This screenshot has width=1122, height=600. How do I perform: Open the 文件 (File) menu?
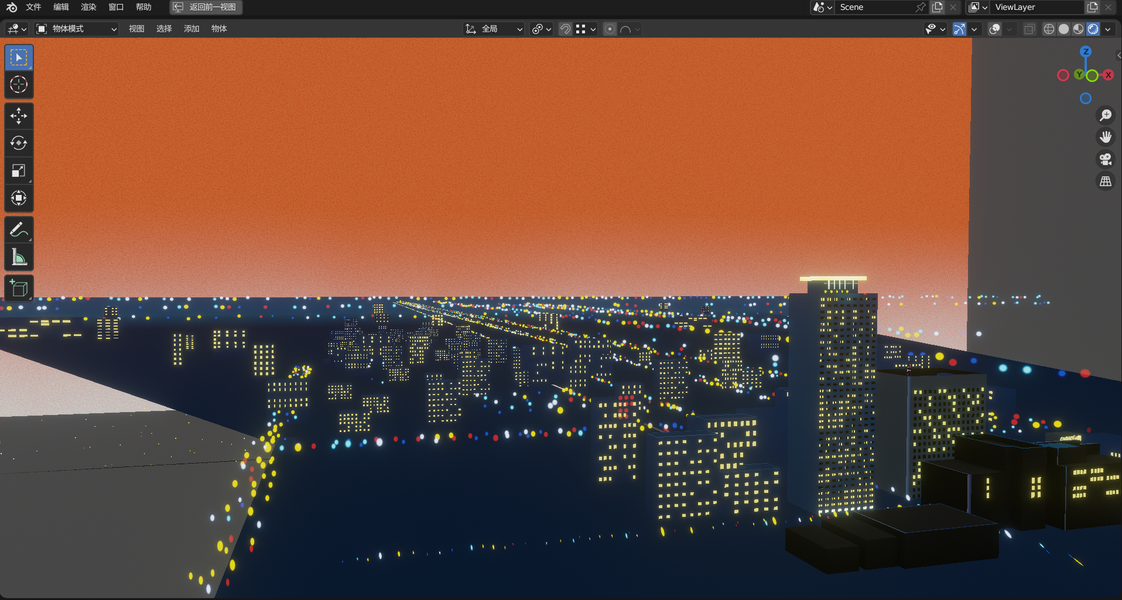[x=34, y=7]
